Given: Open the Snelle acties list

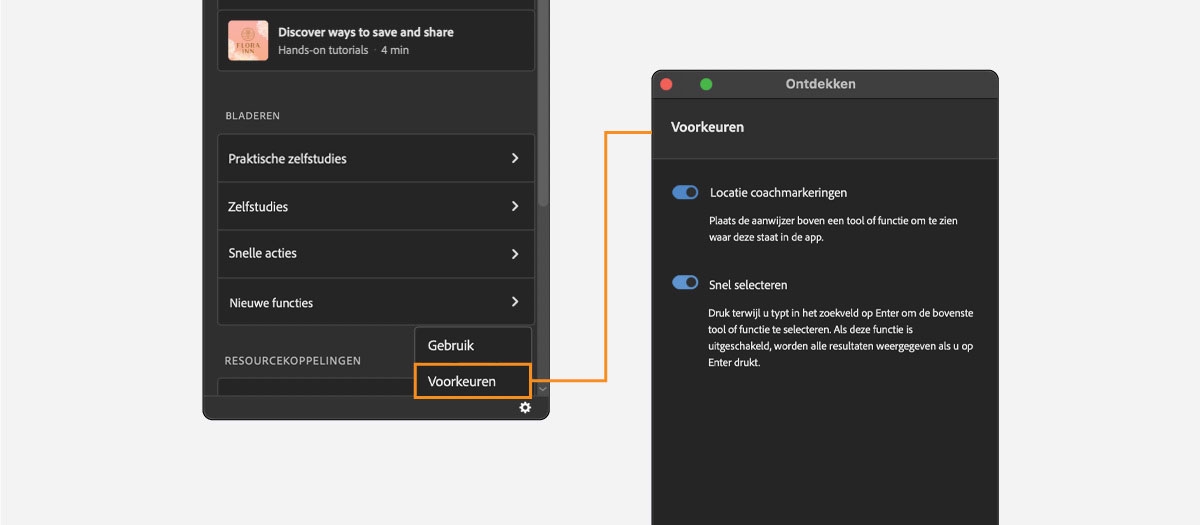Looking at the screenshot, I should (263, 254).
